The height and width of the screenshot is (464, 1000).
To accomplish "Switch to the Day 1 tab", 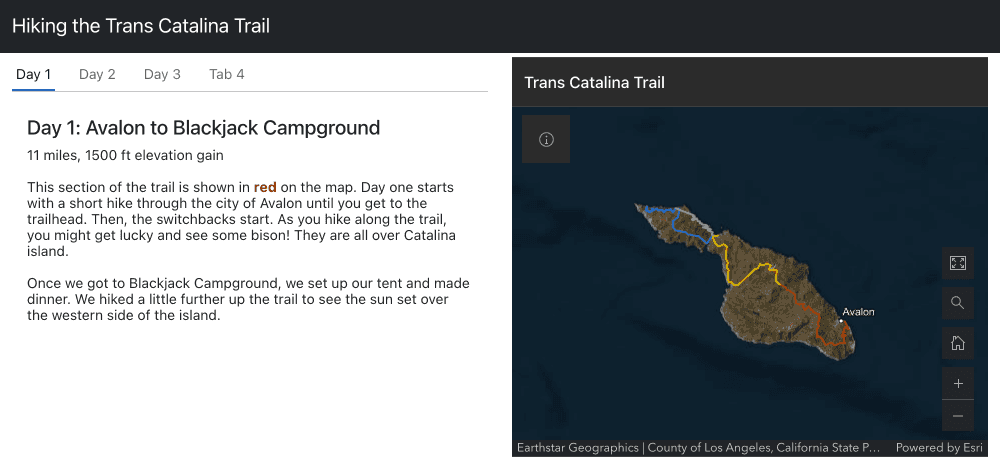I will 34,74.
